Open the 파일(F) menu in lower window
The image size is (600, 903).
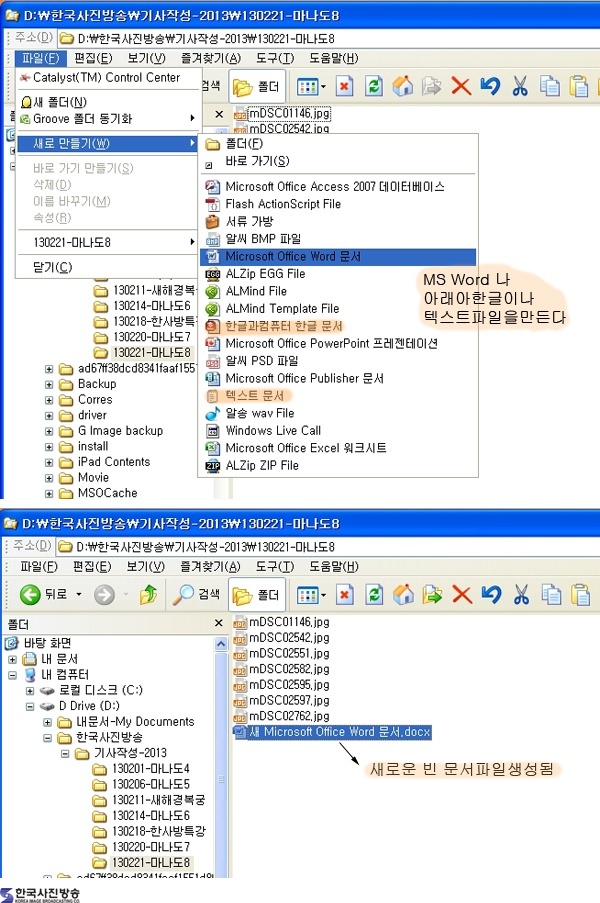[x=39, y=567]
